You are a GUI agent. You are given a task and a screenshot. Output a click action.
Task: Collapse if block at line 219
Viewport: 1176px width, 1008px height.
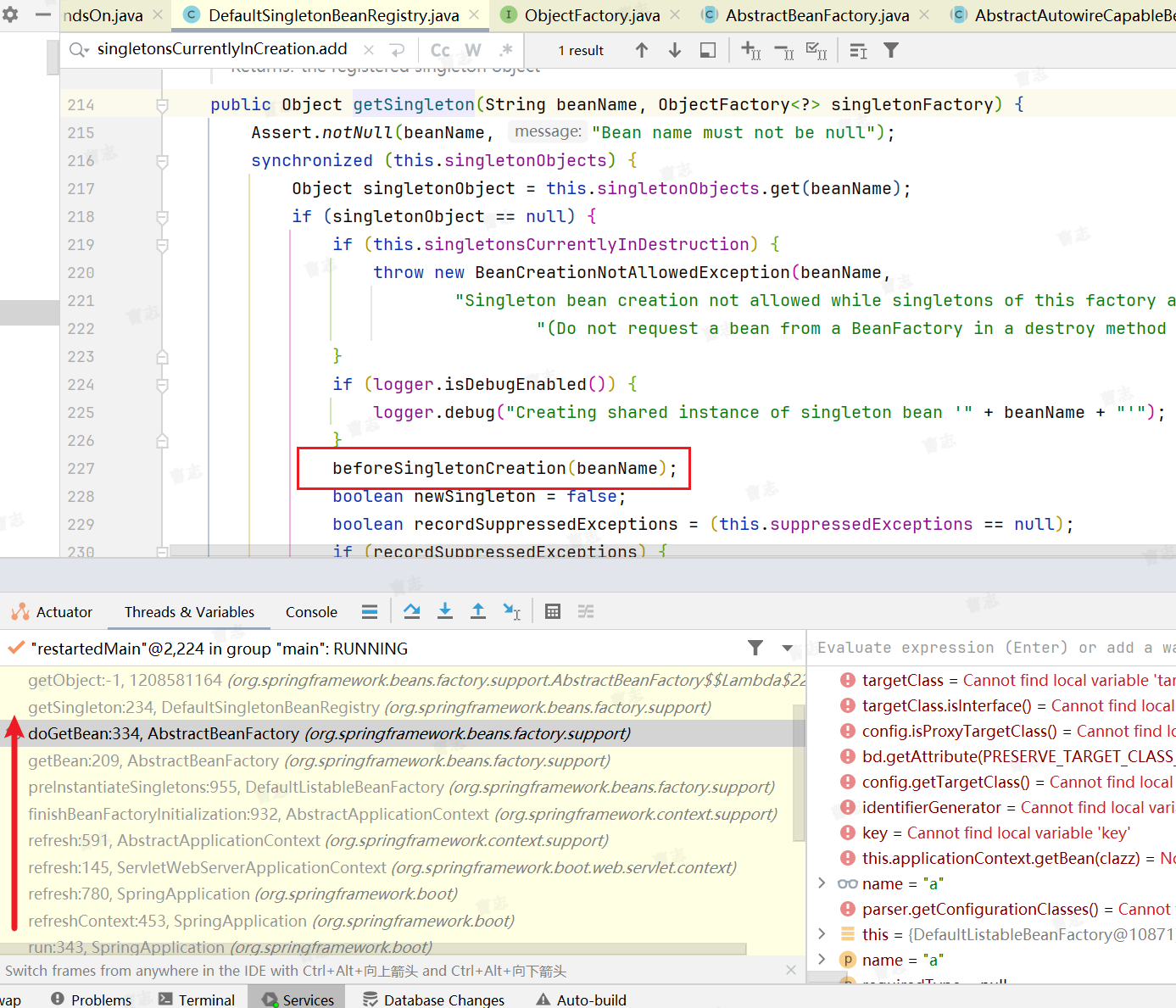162,245
